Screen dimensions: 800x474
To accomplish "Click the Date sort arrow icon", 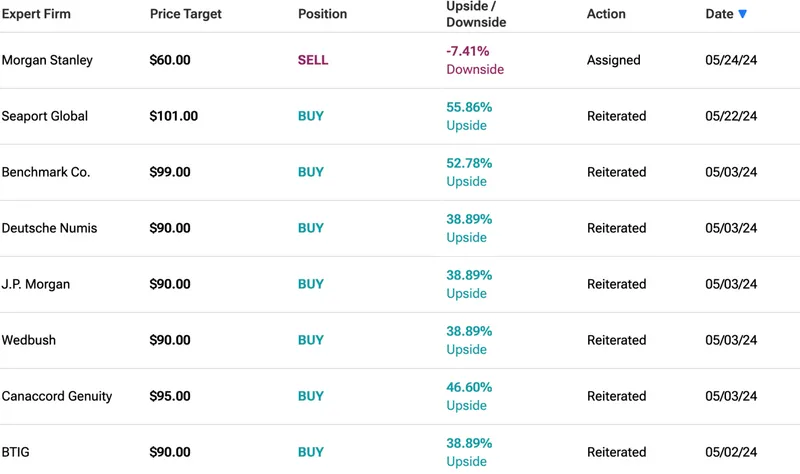I will pyautogui.click(x=742, y=14).
